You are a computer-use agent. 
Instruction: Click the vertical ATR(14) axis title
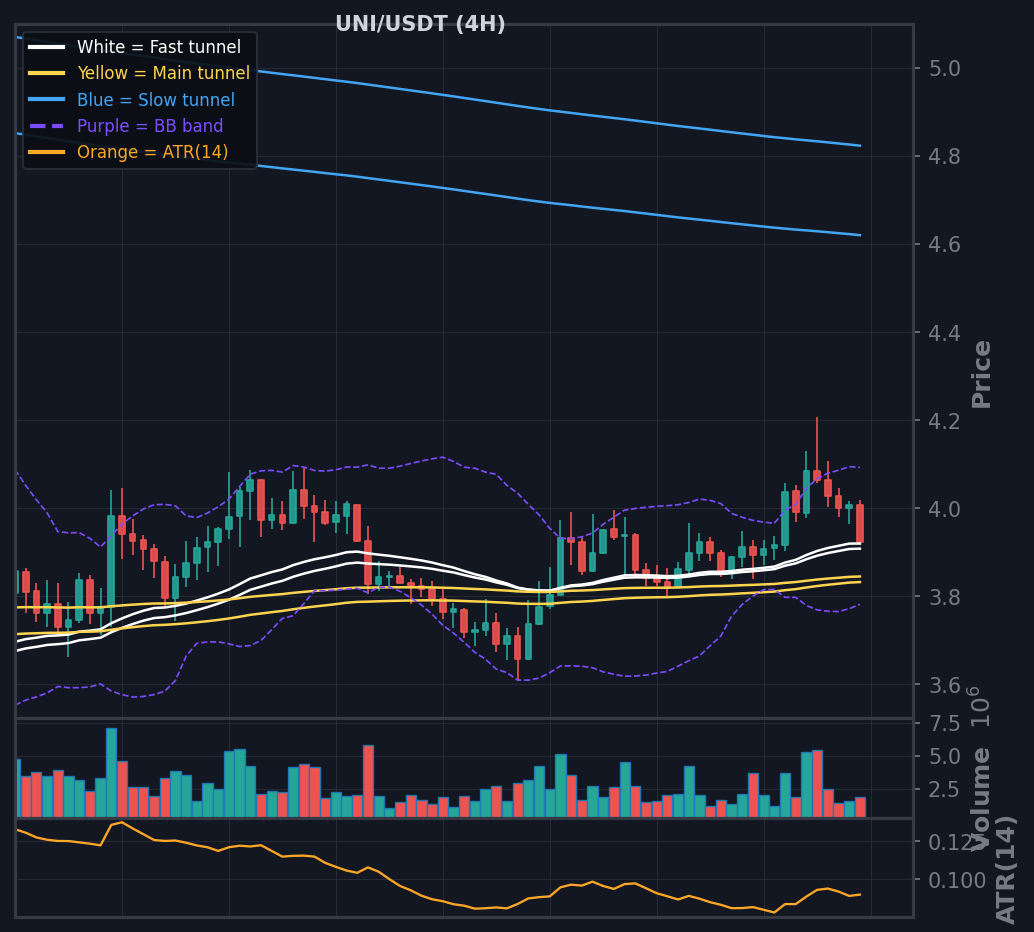coord(1005,871)
